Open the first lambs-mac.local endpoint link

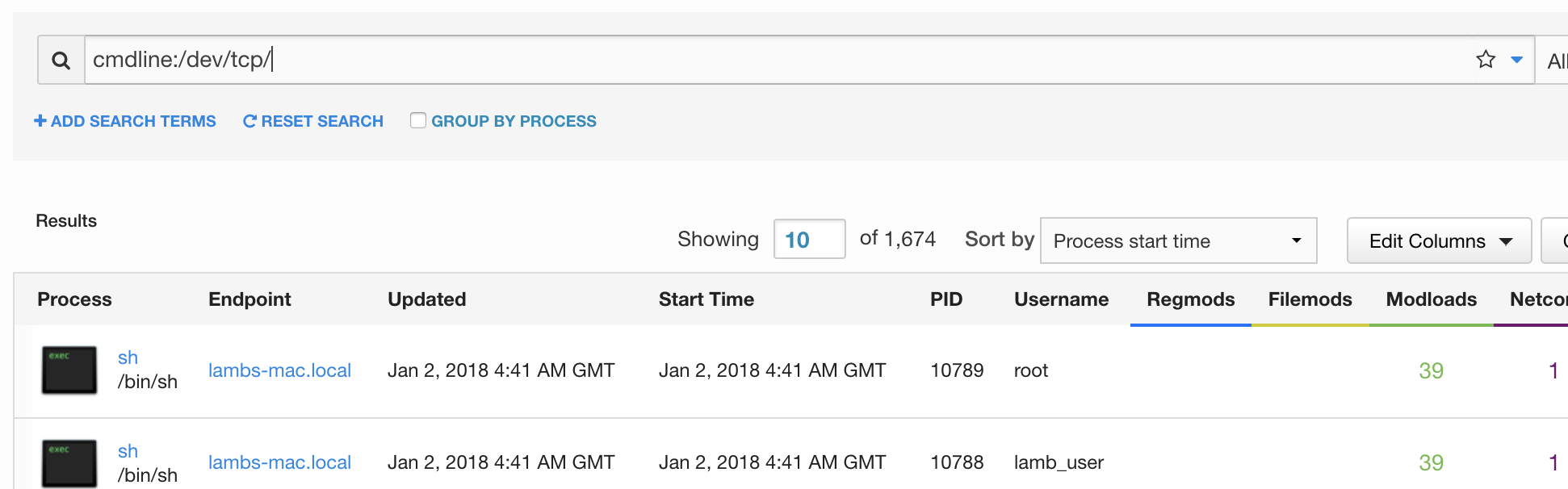pyautogui.click(x=279, y=370)
